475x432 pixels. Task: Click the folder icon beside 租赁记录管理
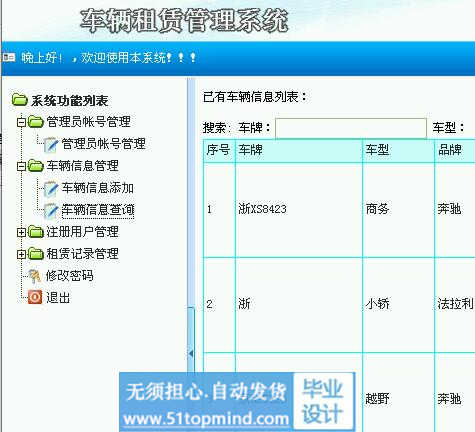(x=36, y=254)
